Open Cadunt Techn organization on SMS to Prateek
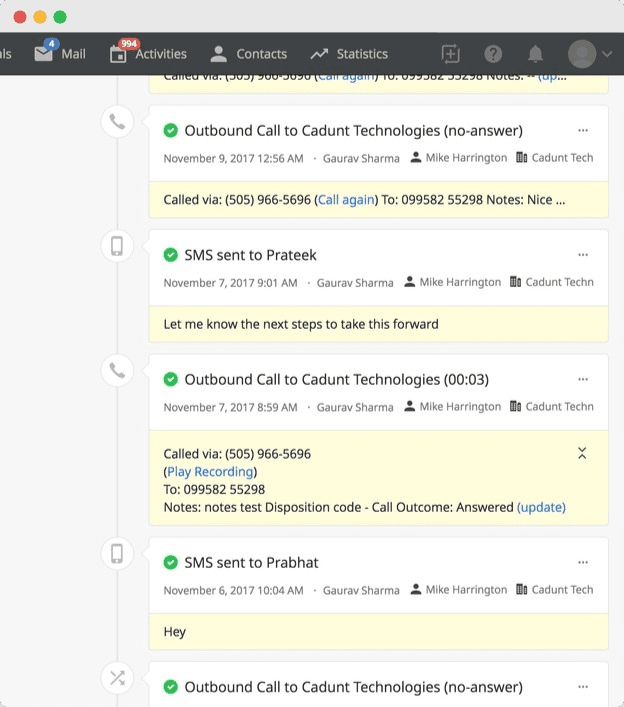 click(x=551, y=282)
